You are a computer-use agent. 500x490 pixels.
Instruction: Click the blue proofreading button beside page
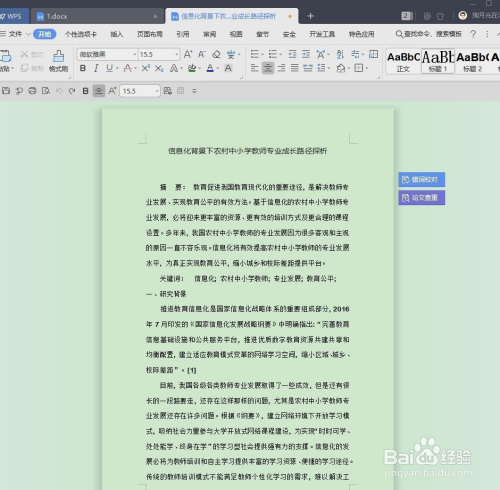(x=421, y=180)
